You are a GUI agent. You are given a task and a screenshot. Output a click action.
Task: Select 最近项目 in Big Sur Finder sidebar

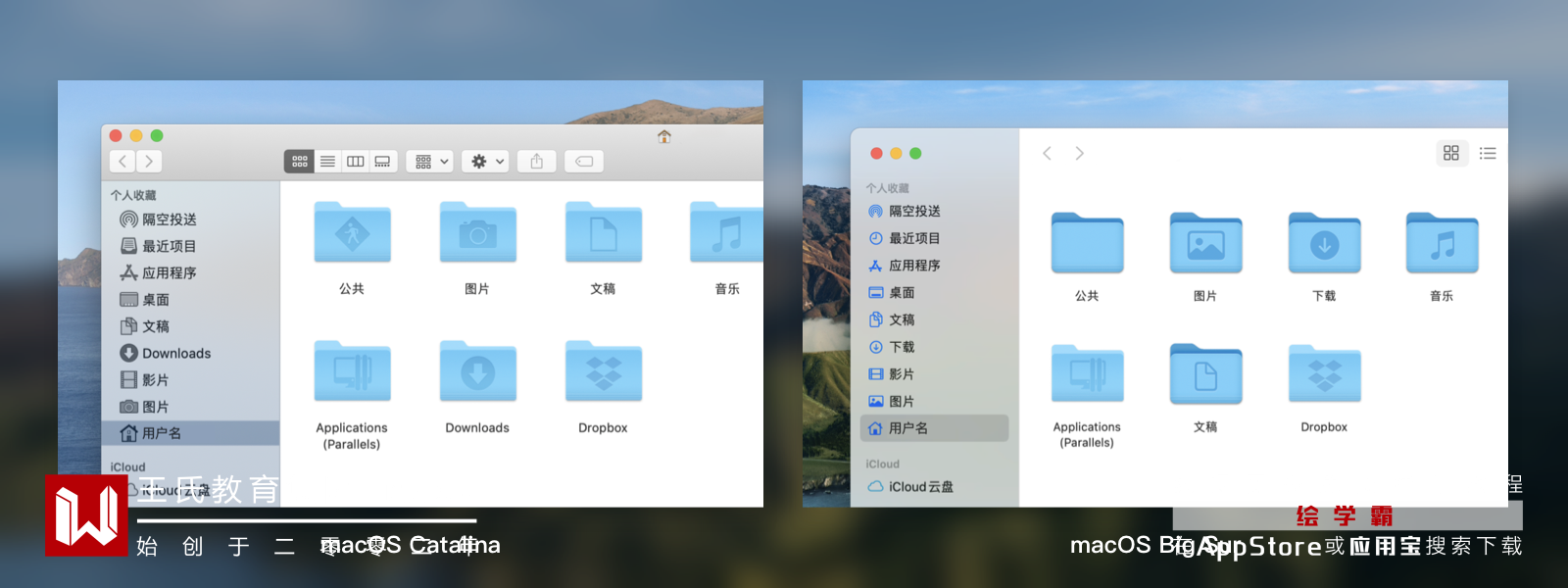(x=905, y=238)
